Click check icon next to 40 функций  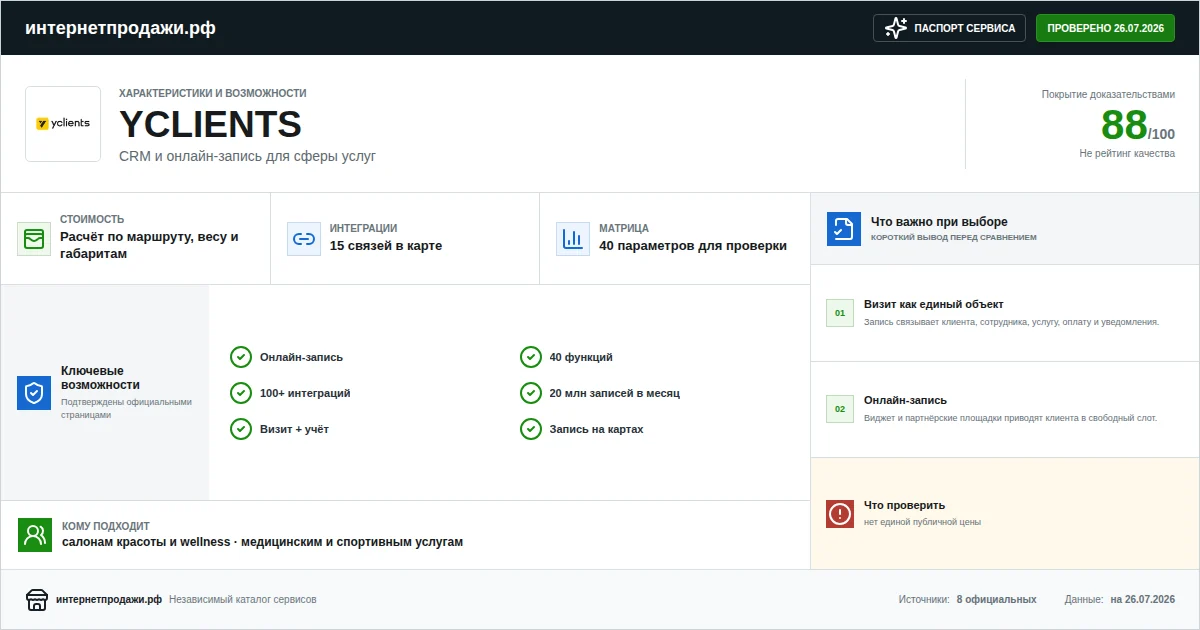tap(531, 357)
